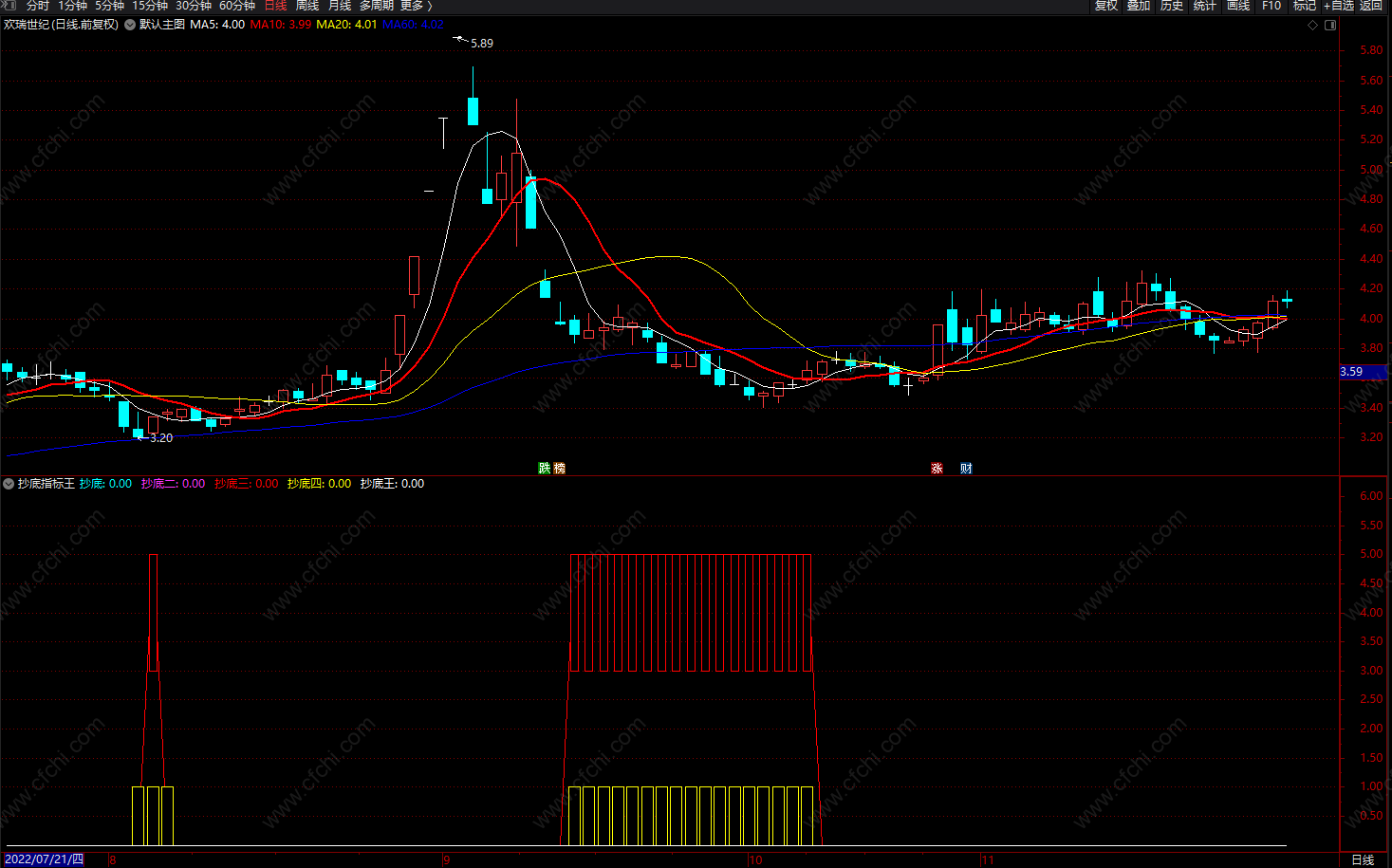Click the blue MA60: 4.02 label
Viewport: 1392px width, 868px height.
(413, 25)
